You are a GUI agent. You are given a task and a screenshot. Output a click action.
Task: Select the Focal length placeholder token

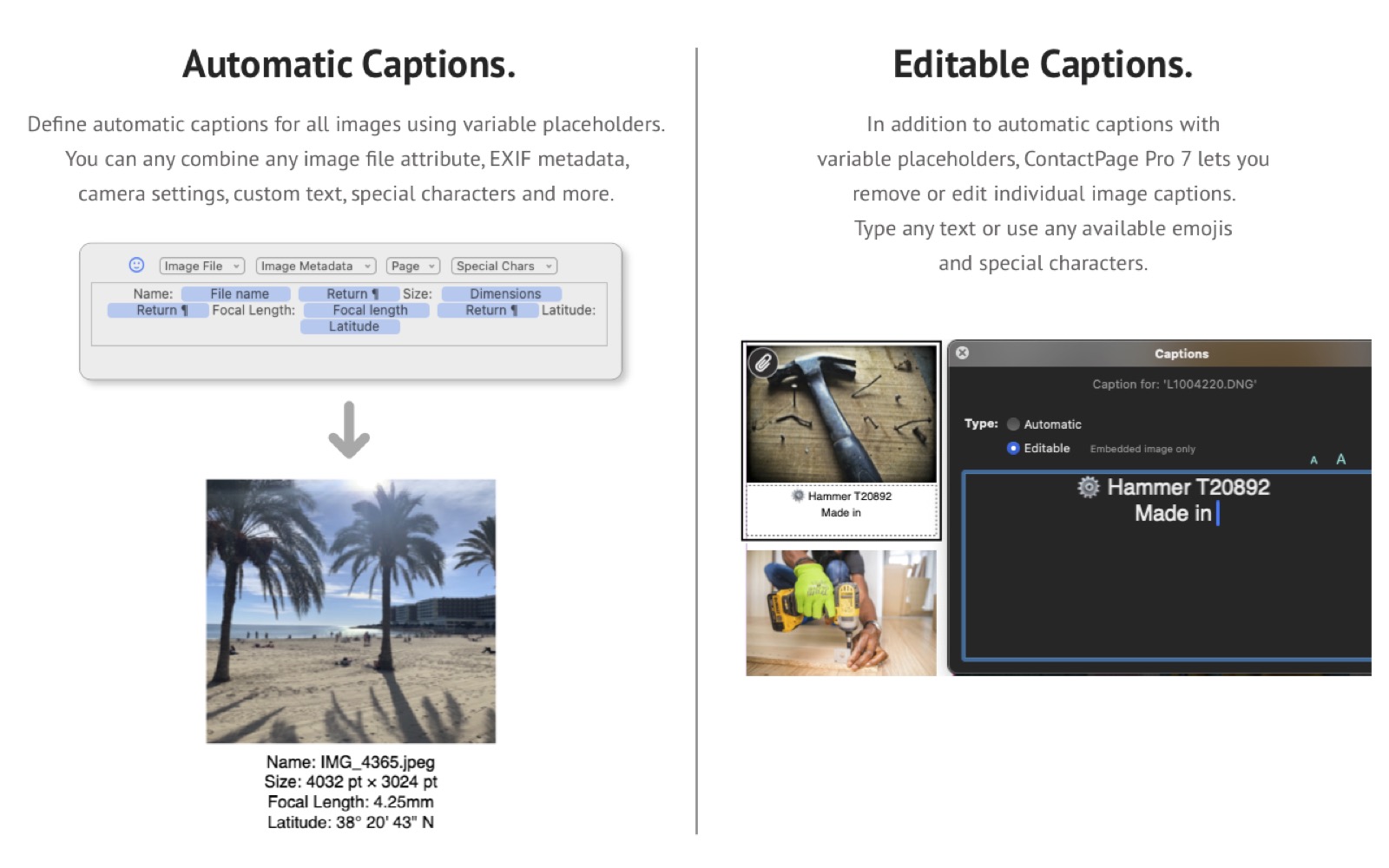[366, 310]
